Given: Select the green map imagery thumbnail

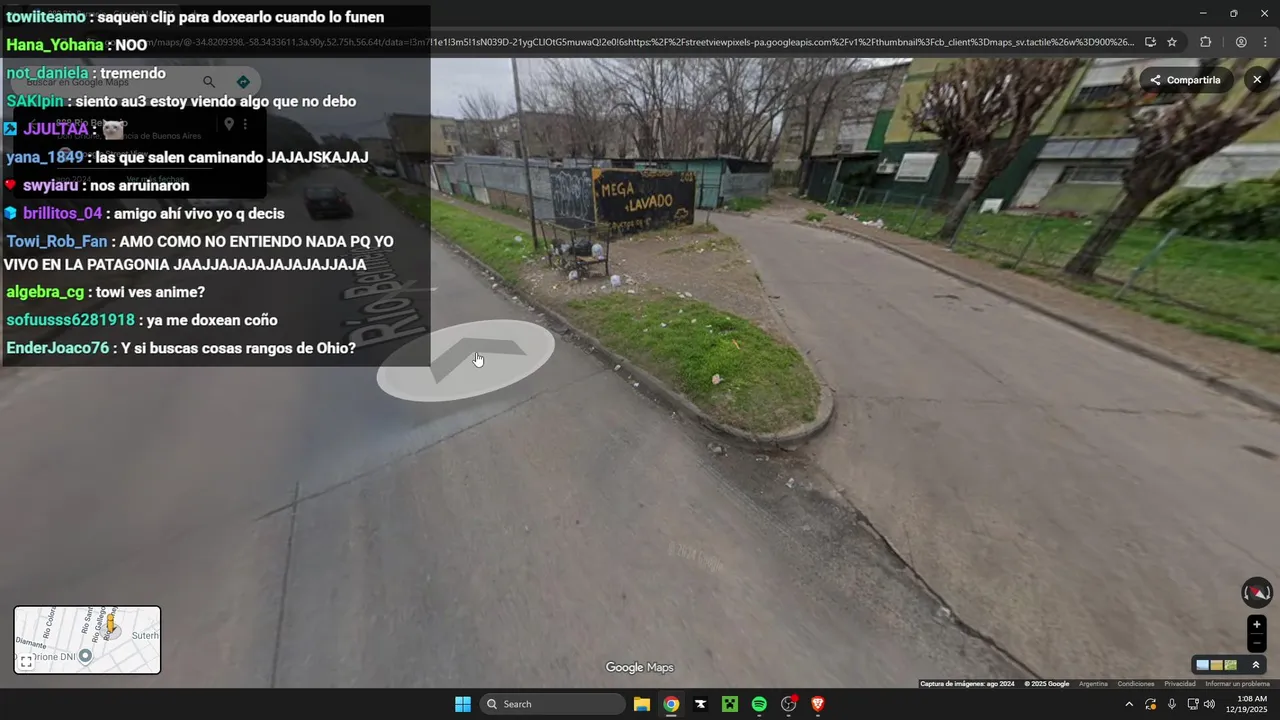Looking at the screenshot, I should point(1230,665).
